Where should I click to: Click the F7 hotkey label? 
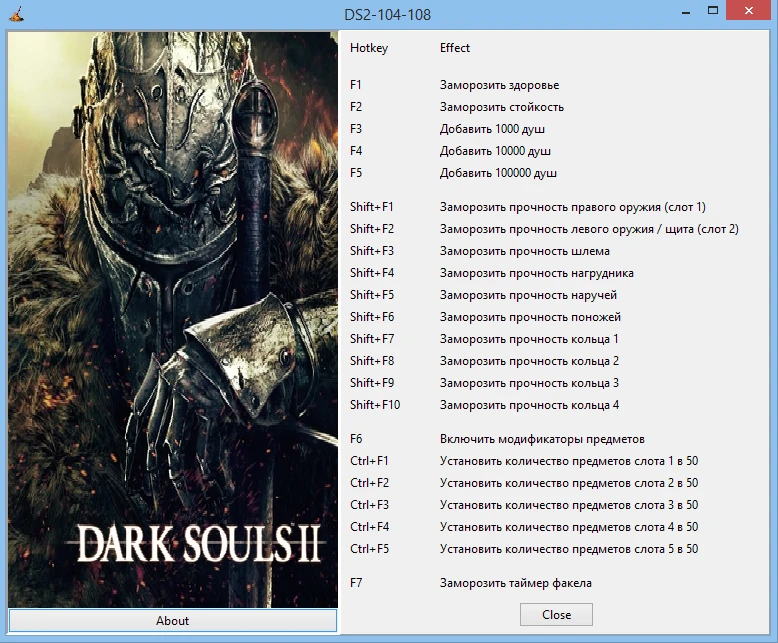click(356, 583)
